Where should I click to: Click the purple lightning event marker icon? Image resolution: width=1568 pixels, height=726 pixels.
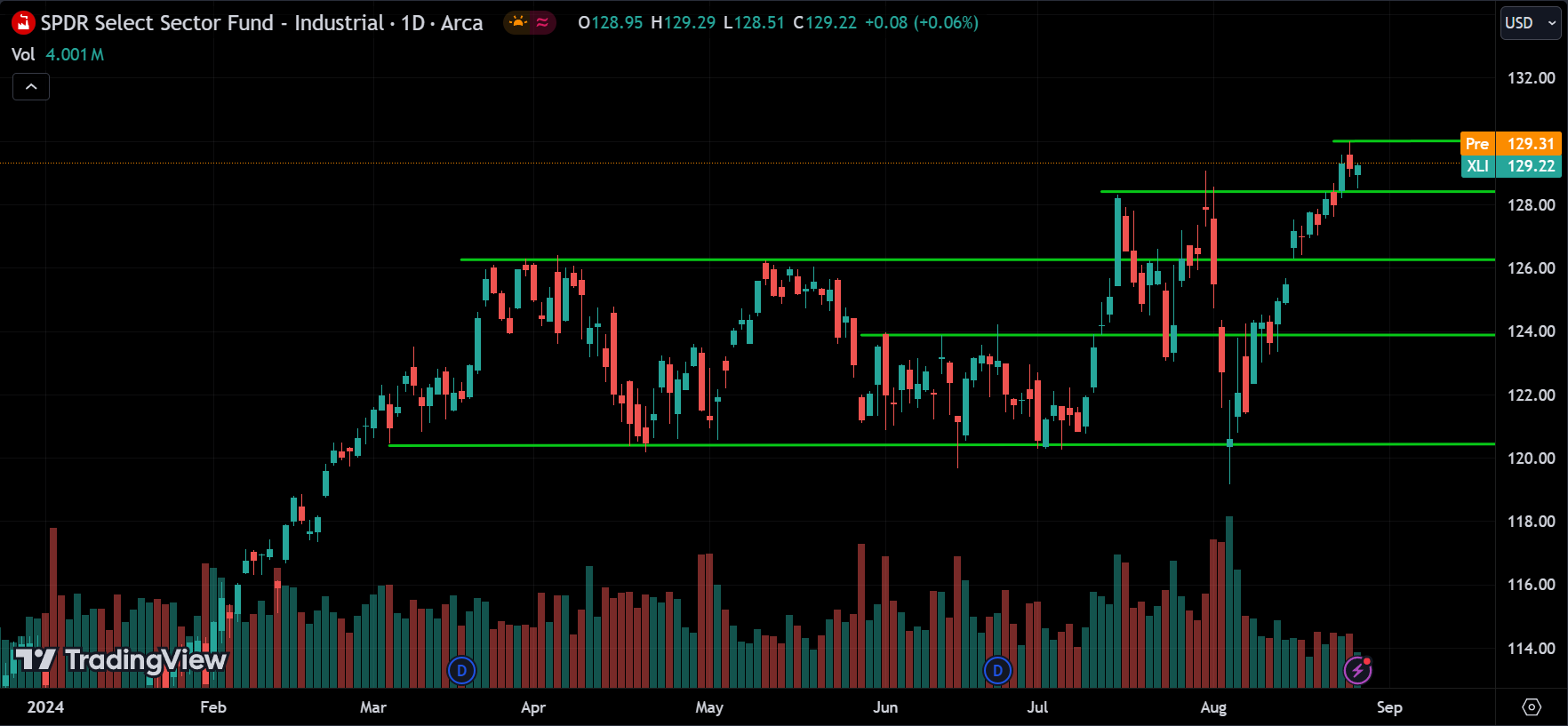1357,670
